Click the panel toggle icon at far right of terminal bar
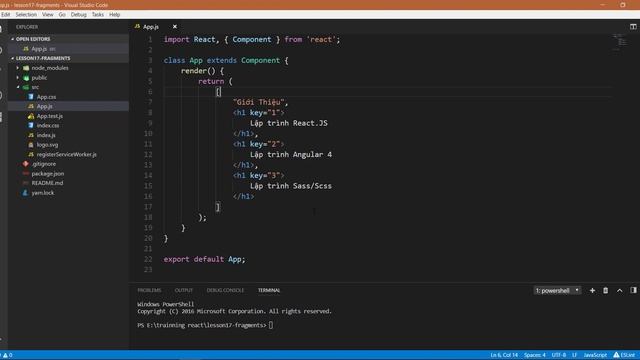Viewport: 640px width, 360px height. tap(633, 290)
